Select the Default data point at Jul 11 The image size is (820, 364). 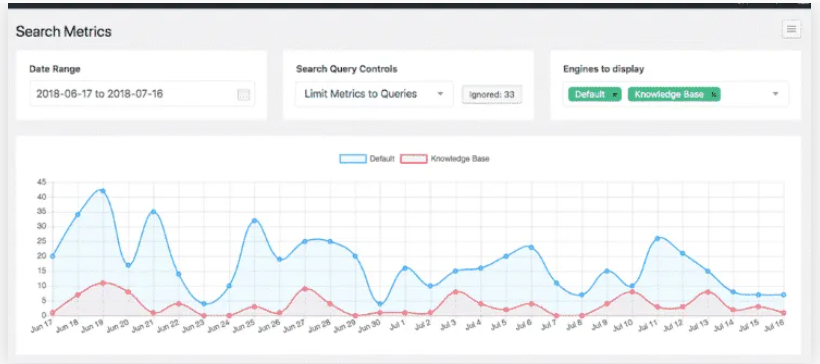657,238
